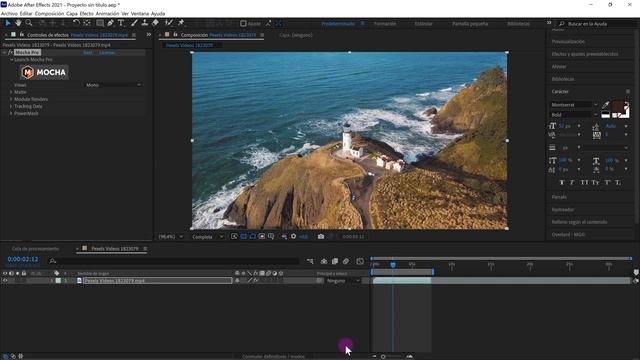The image size is (640, 360).
Task: Select the Clone Stamp tool
Action: coord(144,23)
